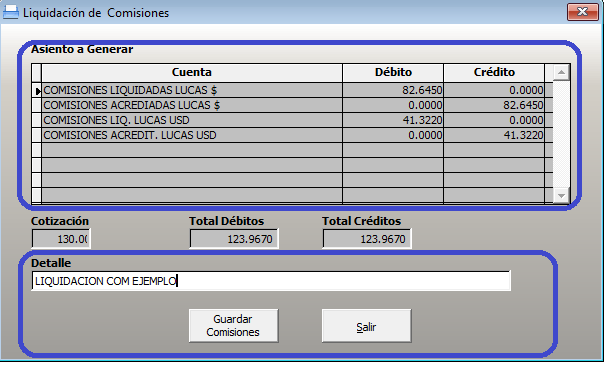Viewport: 610px width, 367px height.
Task: Select row COMISIONES ACREDIADAS LUCAS $
Action: coord(293,105)
